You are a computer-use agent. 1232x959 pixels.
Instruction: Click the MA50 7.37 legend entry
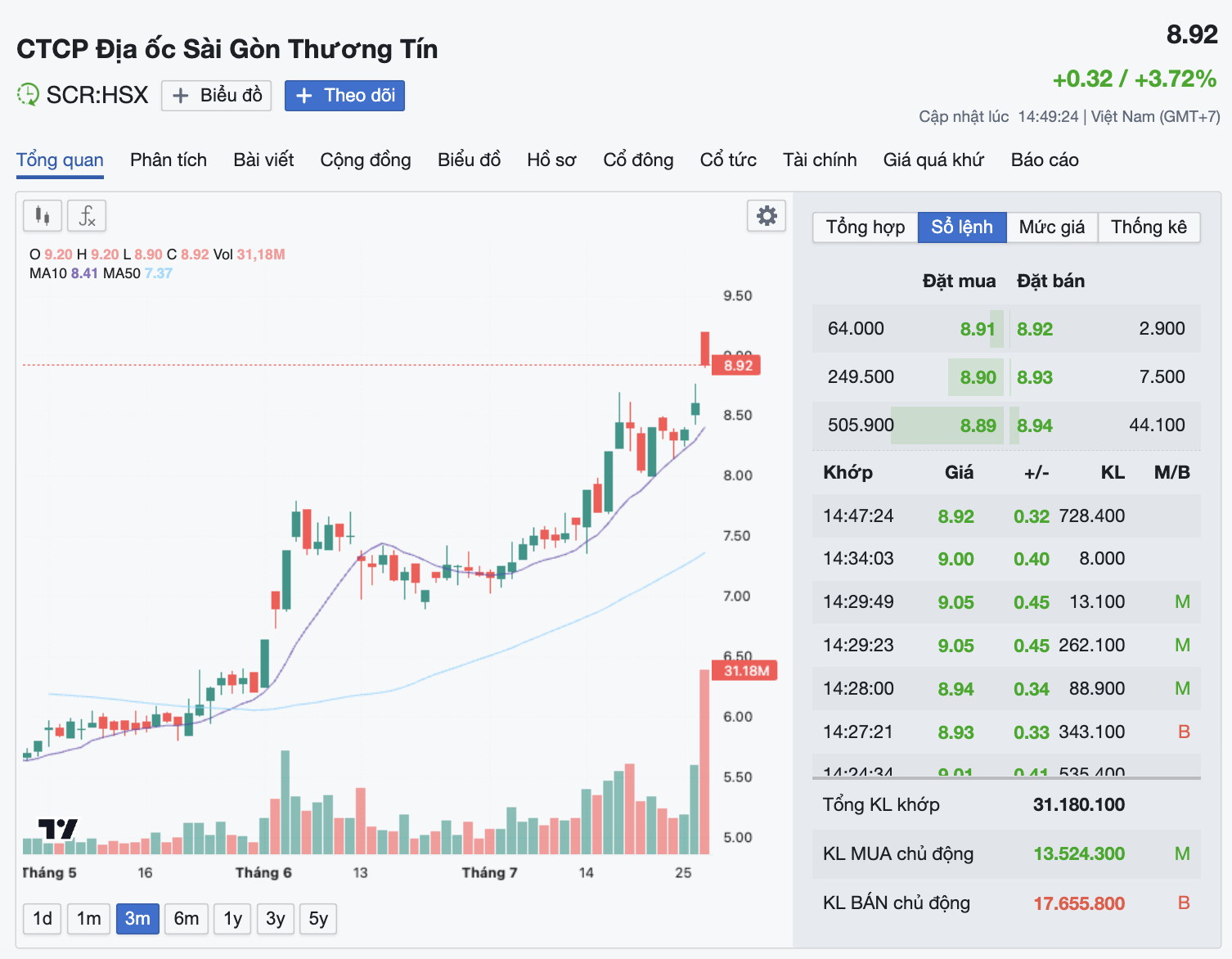coord(137,273)
